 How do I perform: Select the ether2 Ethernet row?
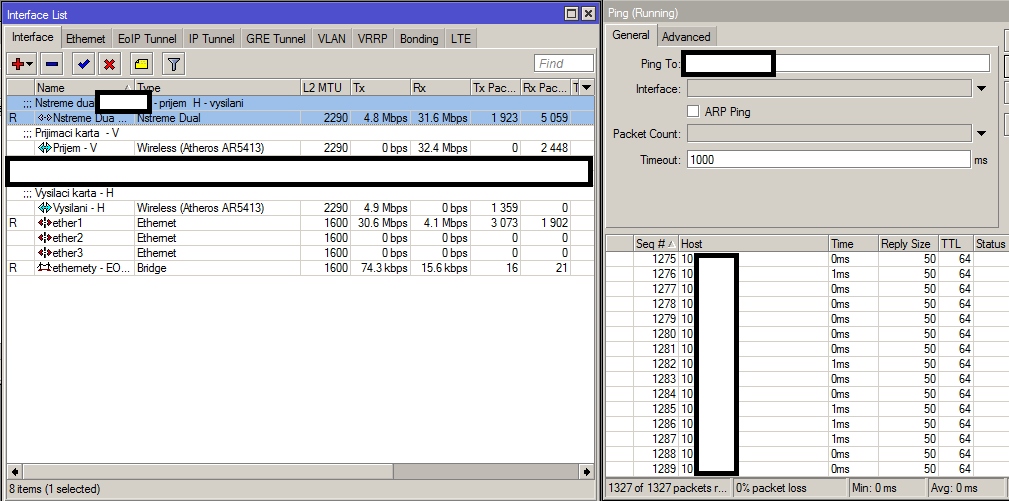coord(300,238)
